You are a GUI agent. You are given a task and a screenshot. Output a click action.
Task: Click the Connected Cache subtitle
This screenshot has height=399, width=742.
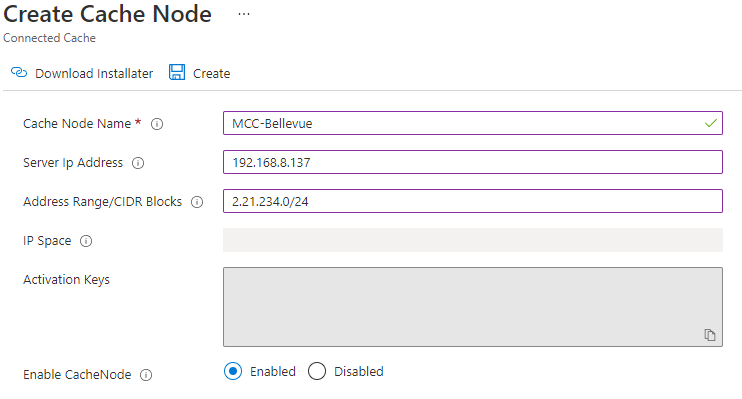pos(49,38)
